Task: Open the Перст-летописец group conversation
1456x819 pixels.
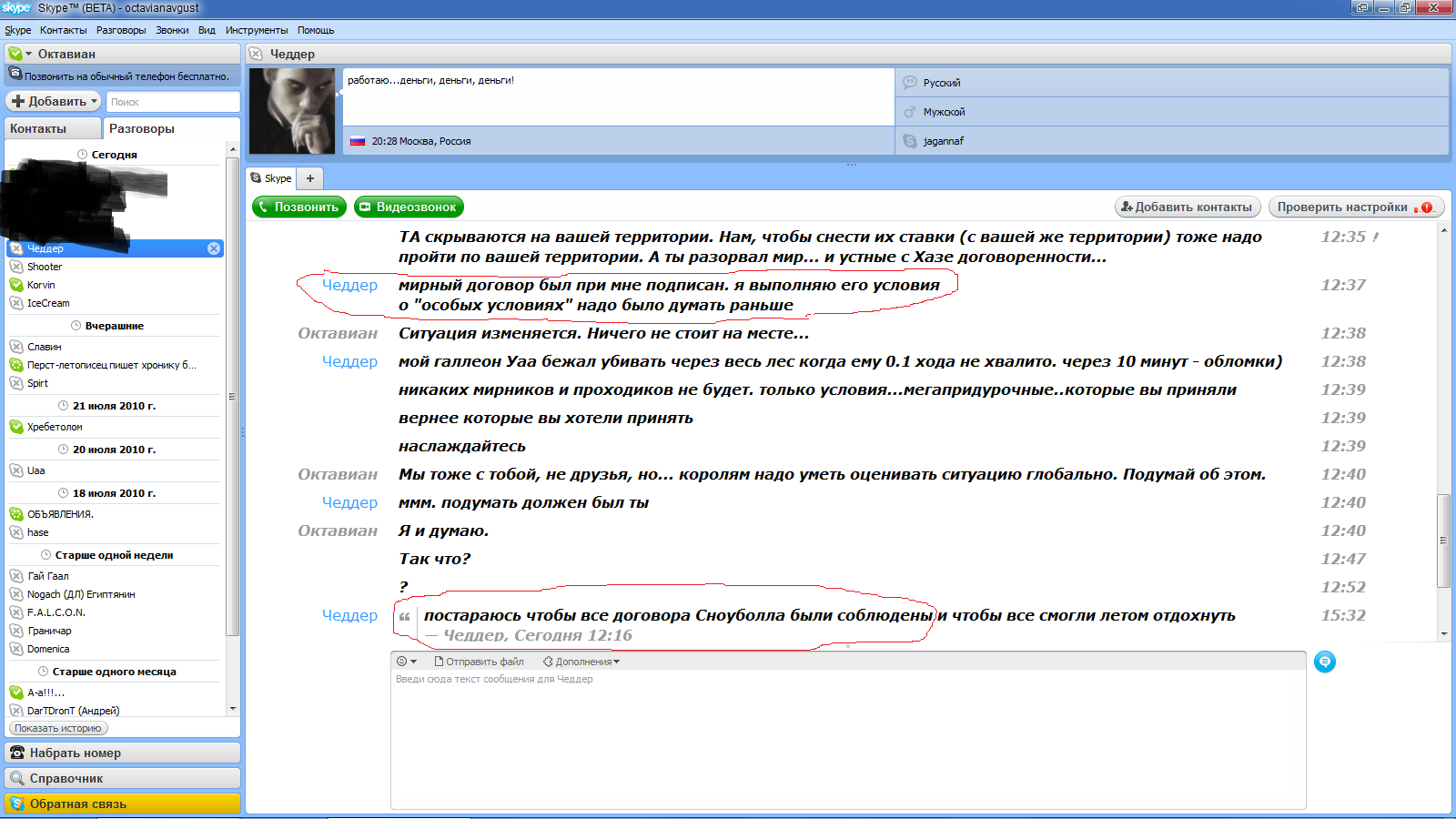Action: [x=115, y=365]
